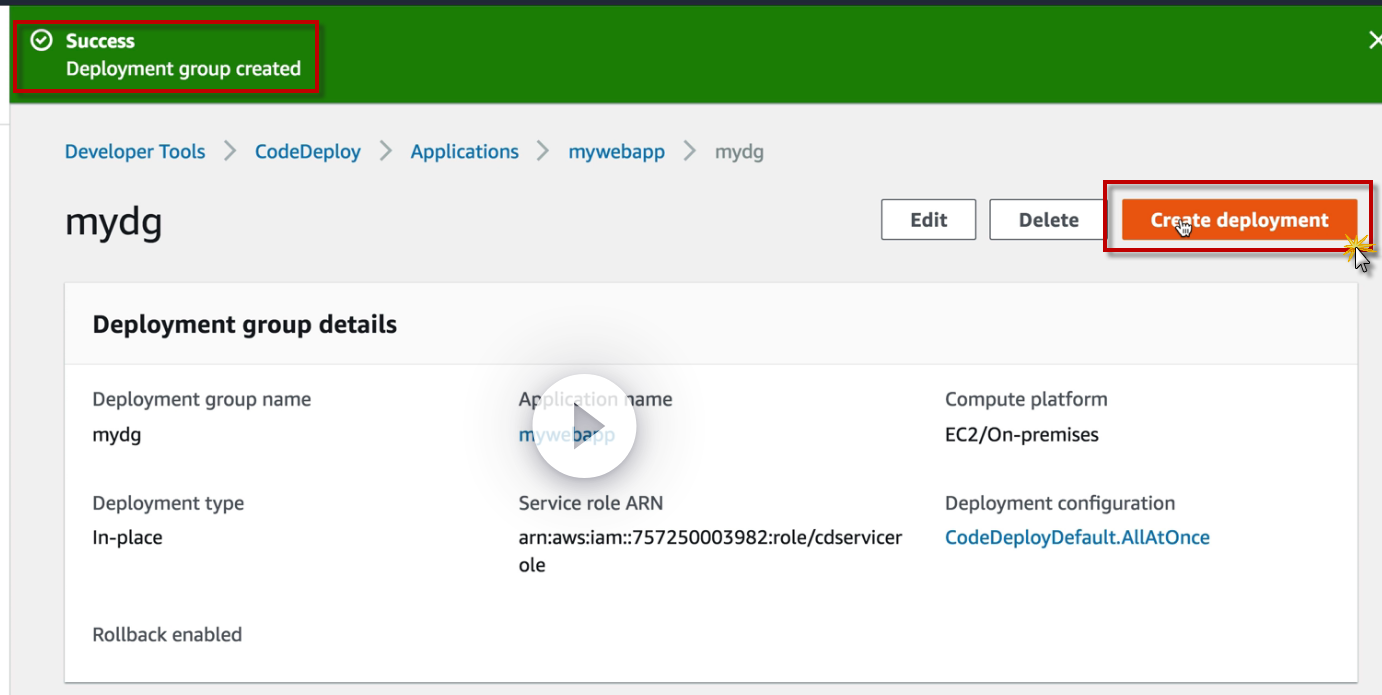Screen dimensions: 1382x695
Task: Click the EC2/On-premises compute platform value
Action: pos(1021,435)
